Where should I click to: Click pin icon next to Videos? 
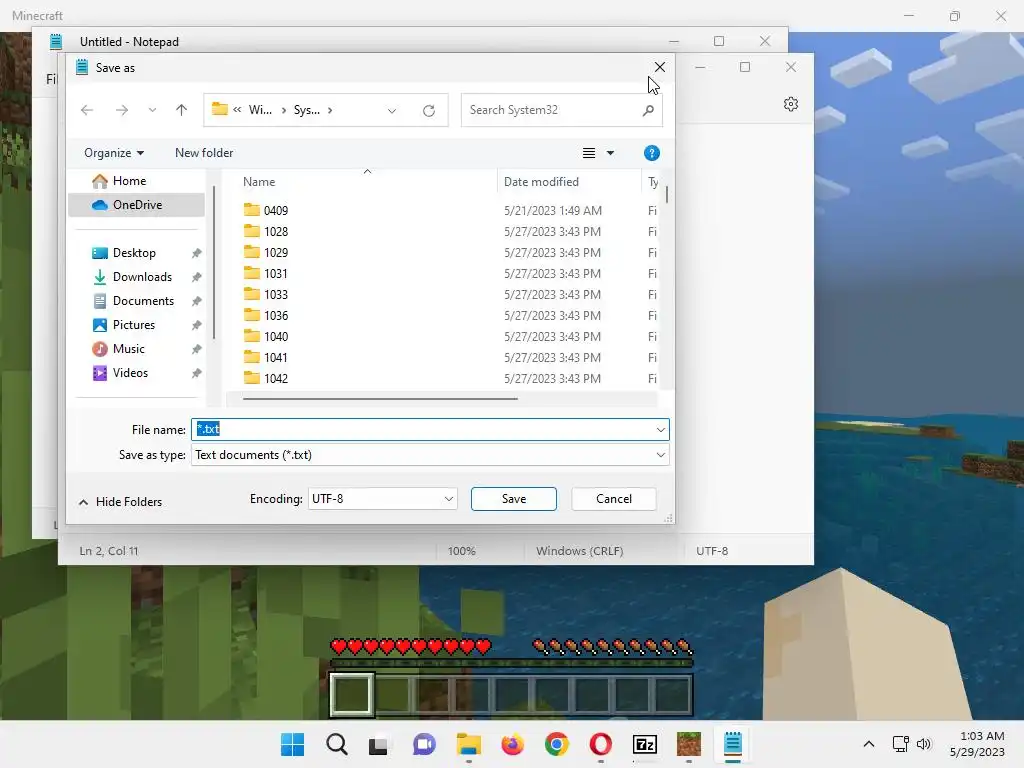click(x=196, y=374)
